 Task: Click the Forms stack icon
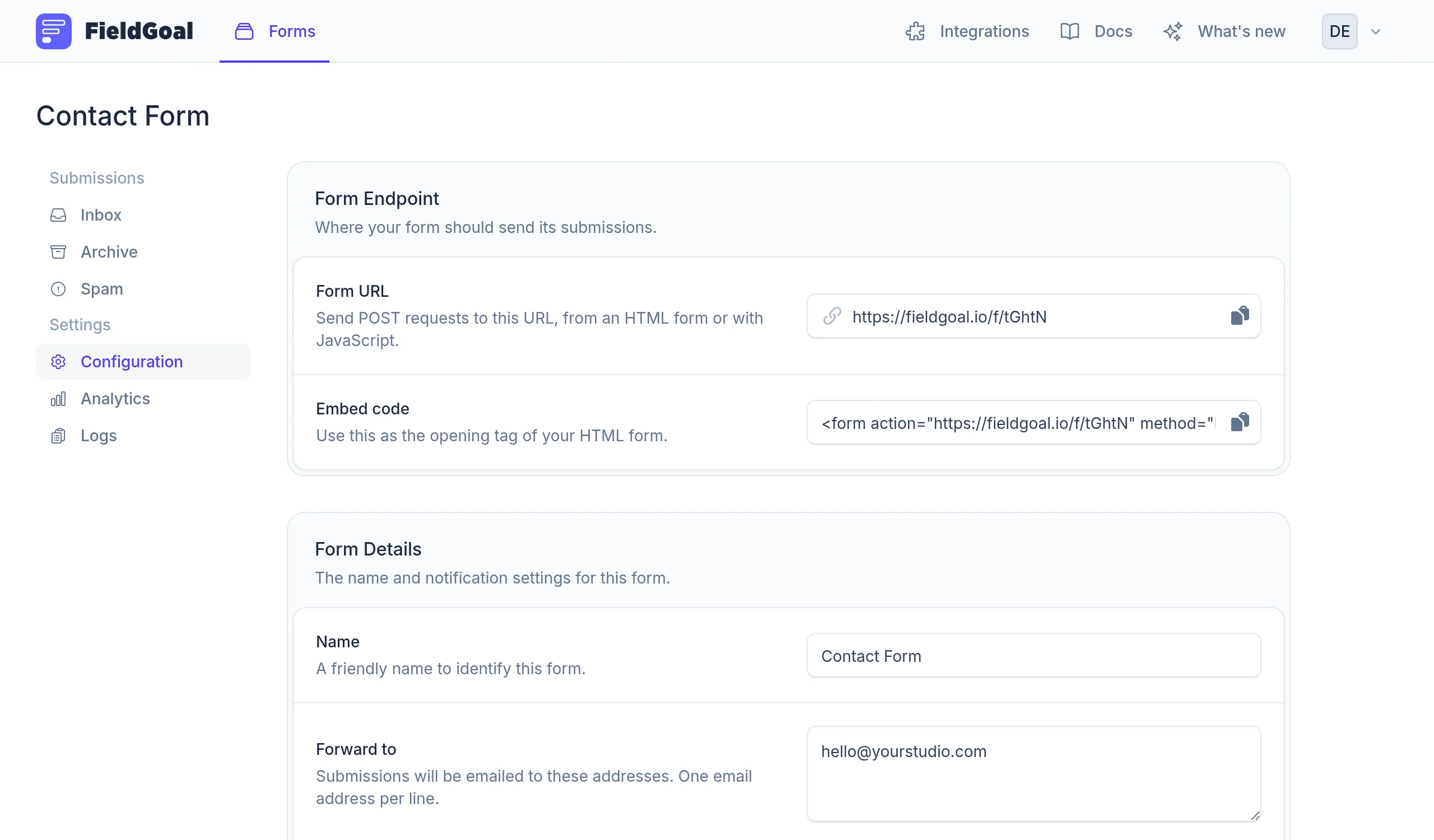(244, 31)
